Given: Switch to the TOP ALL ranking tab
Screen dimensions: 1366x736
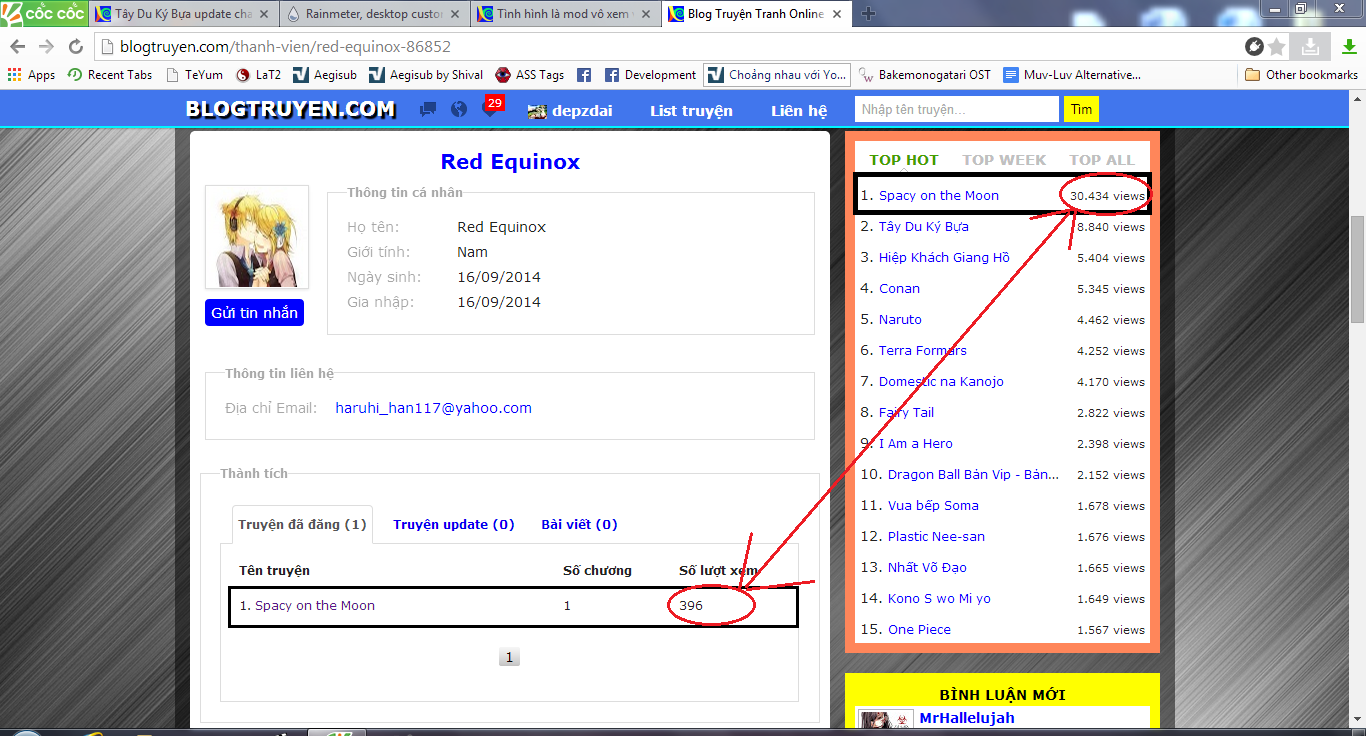Looking at the screenshot, I should (x=1102, y=160).
